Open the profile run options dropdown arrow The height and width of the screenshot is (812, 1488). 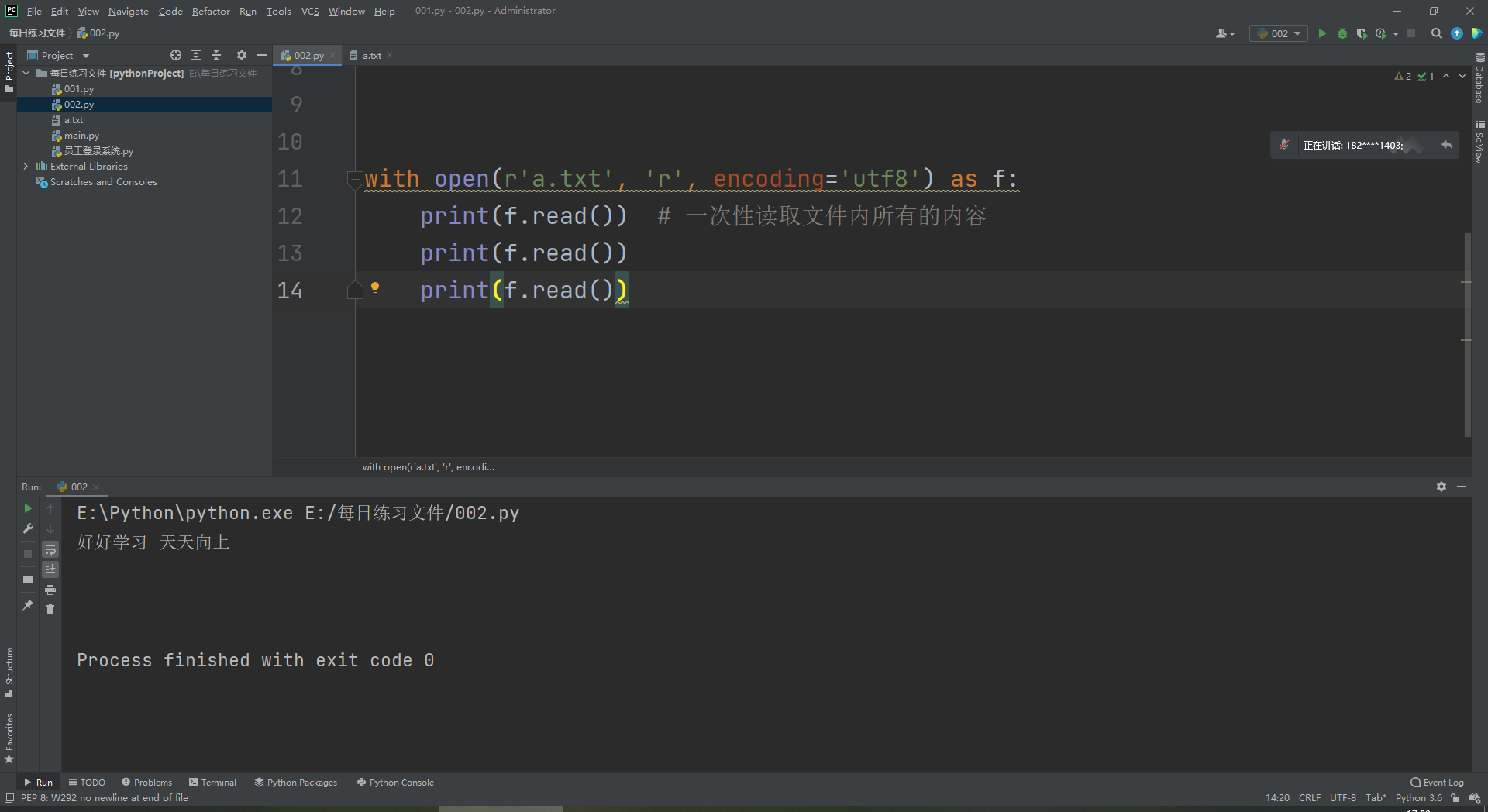(x=1396, y=33)
